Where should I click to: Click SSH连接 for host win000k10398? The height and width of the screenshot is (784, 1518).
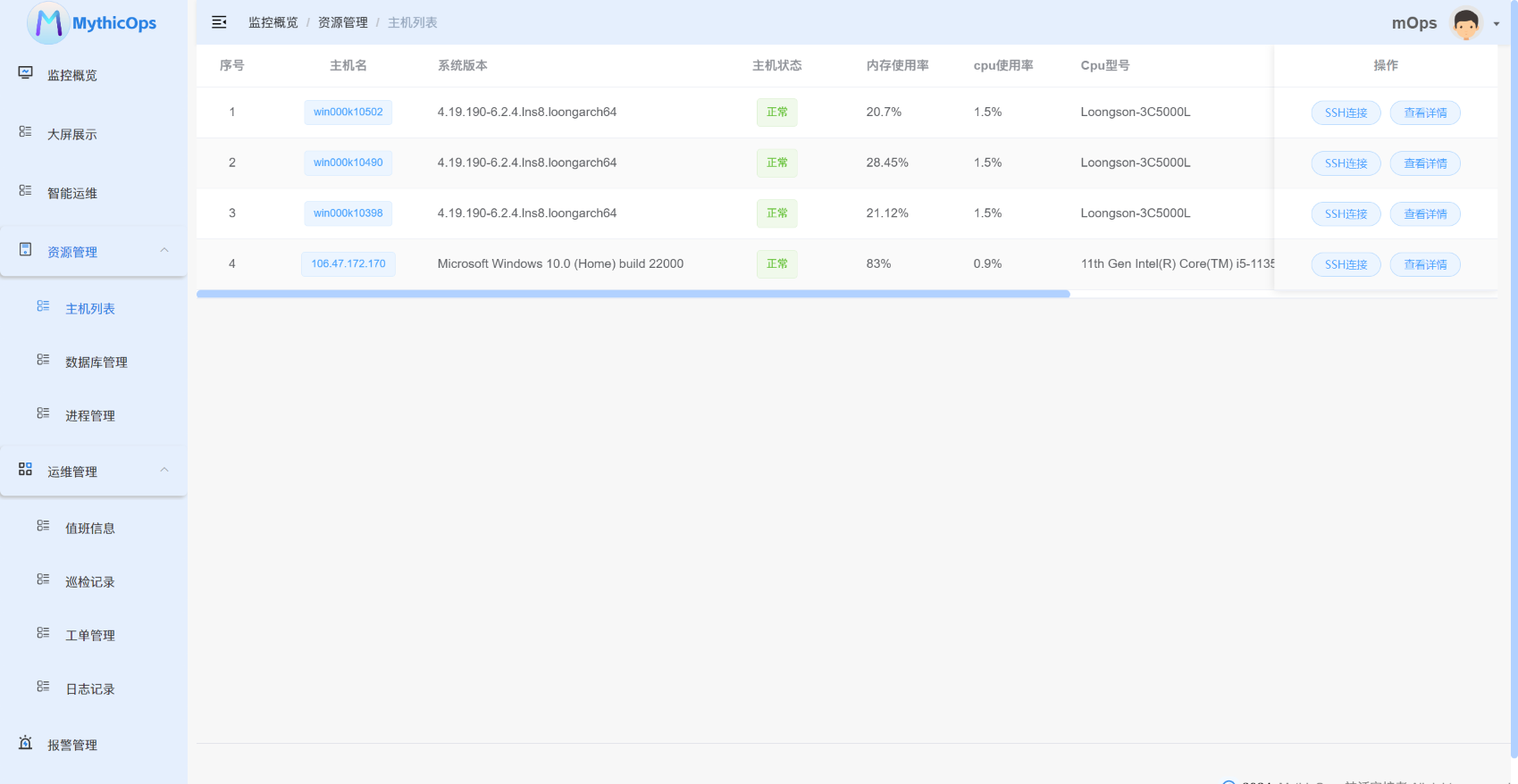tap(1346, 214)
